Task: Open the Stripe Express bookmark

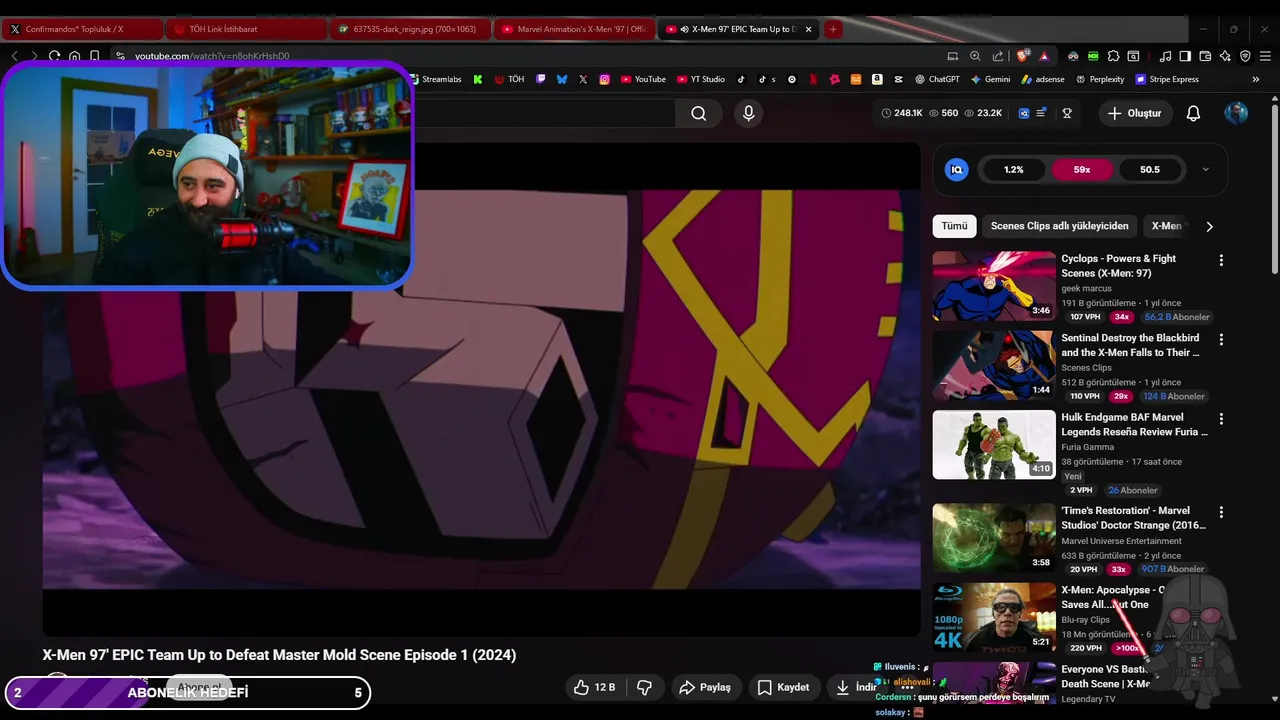Action: pyautogui.click(x=1167, y=79)
